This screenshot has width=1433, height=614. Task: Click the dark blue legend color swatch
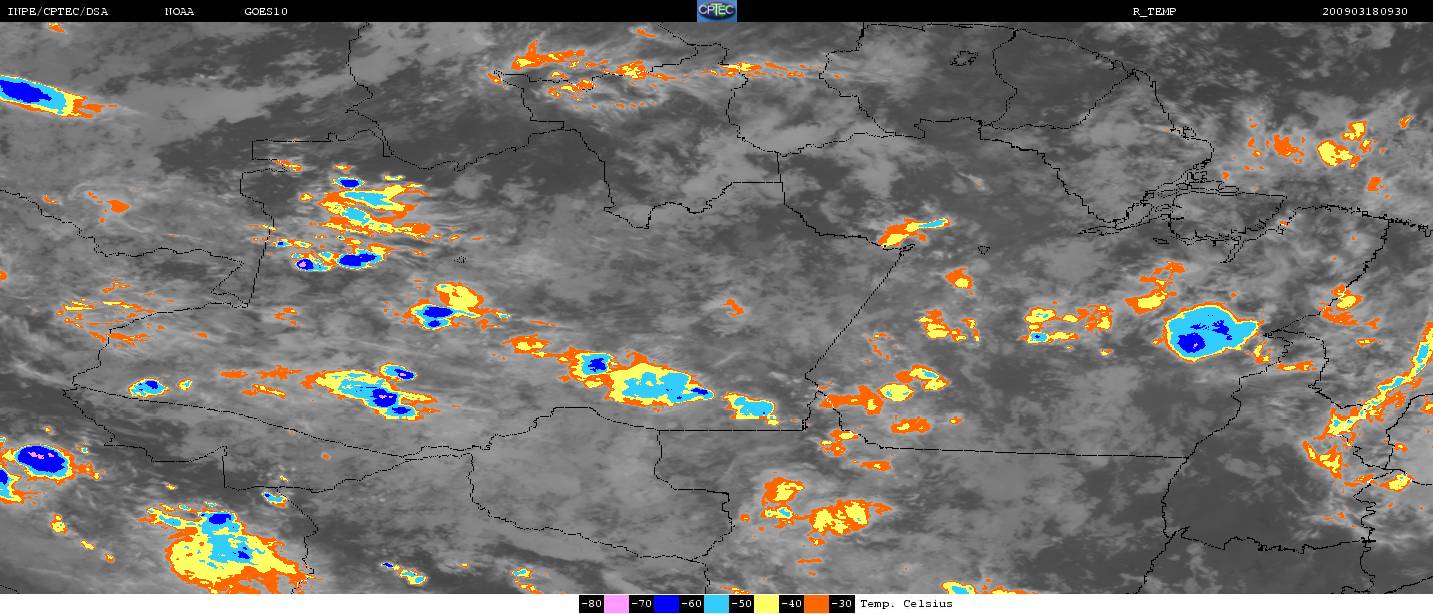coord(666,604)
